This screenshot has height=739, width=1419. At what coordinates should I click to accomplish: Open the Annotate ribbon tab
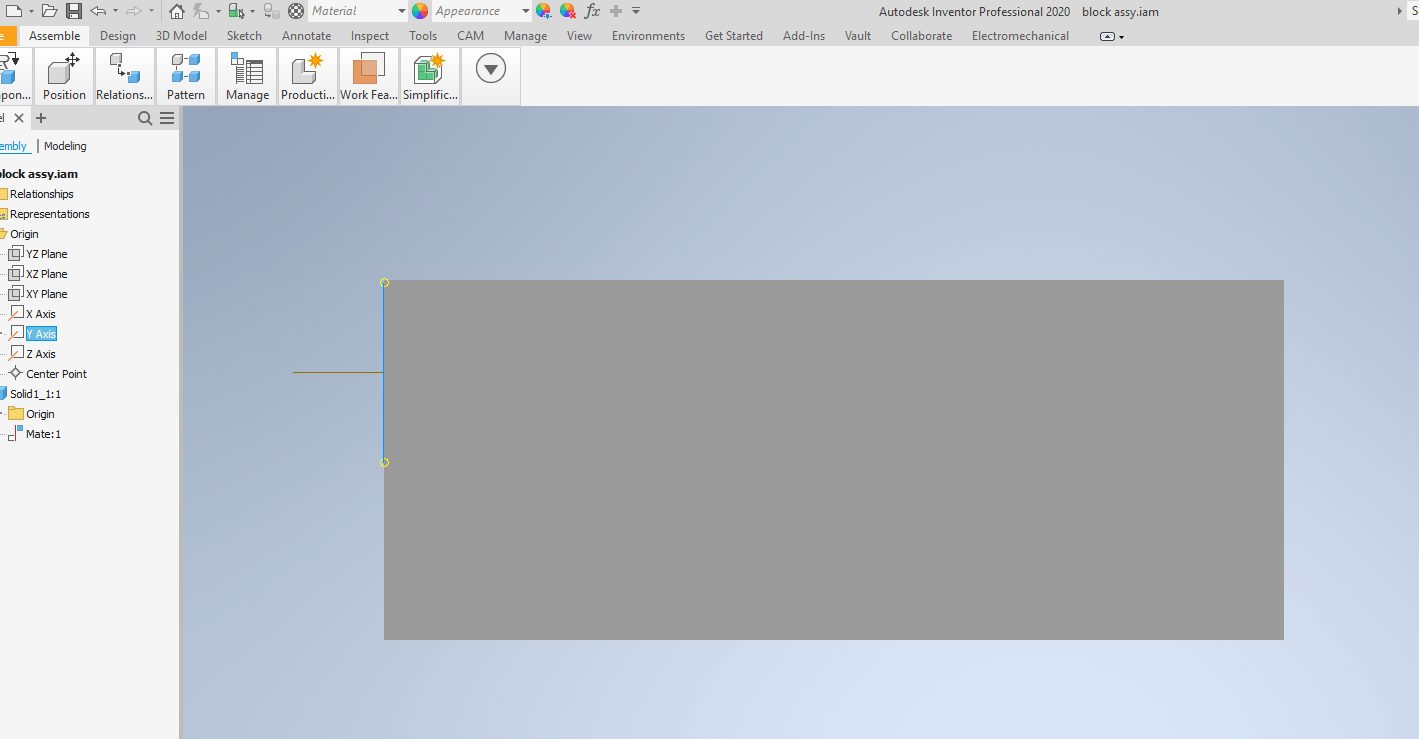(x=306, y=35)
